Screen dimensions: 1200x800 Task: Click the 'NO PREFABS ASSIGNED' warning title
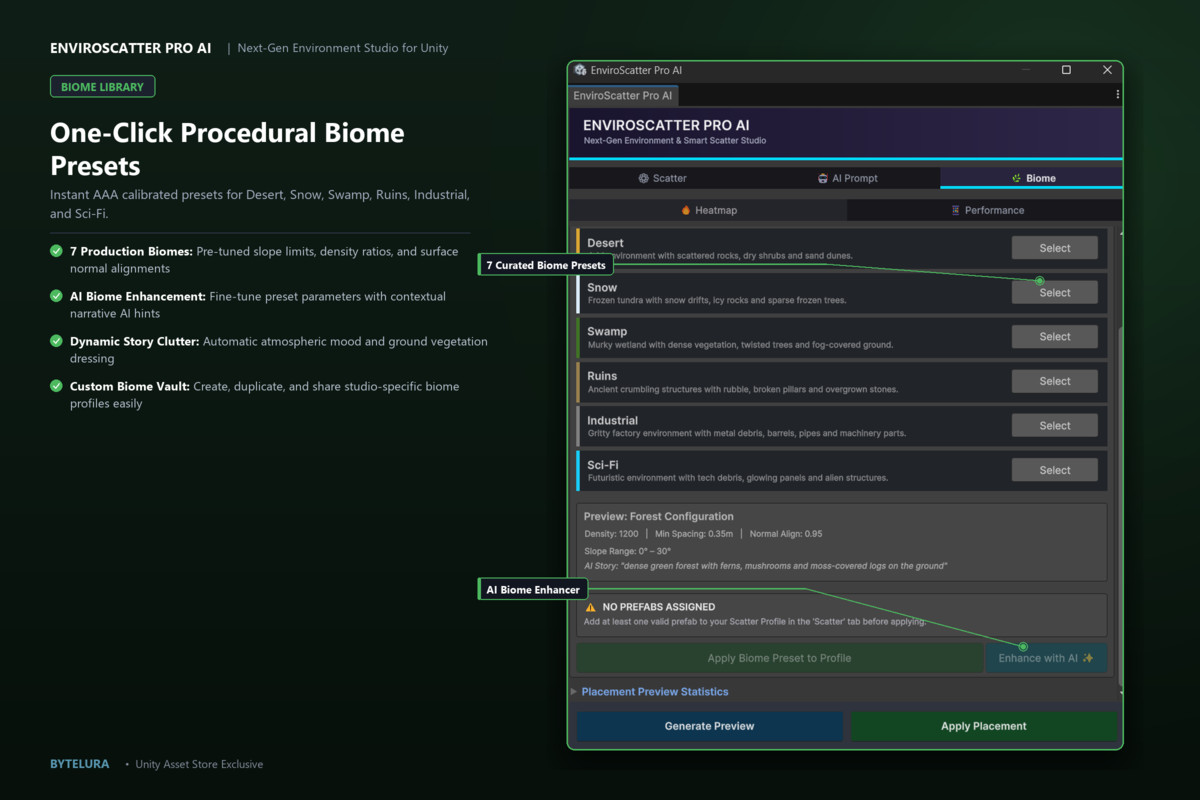658,607
